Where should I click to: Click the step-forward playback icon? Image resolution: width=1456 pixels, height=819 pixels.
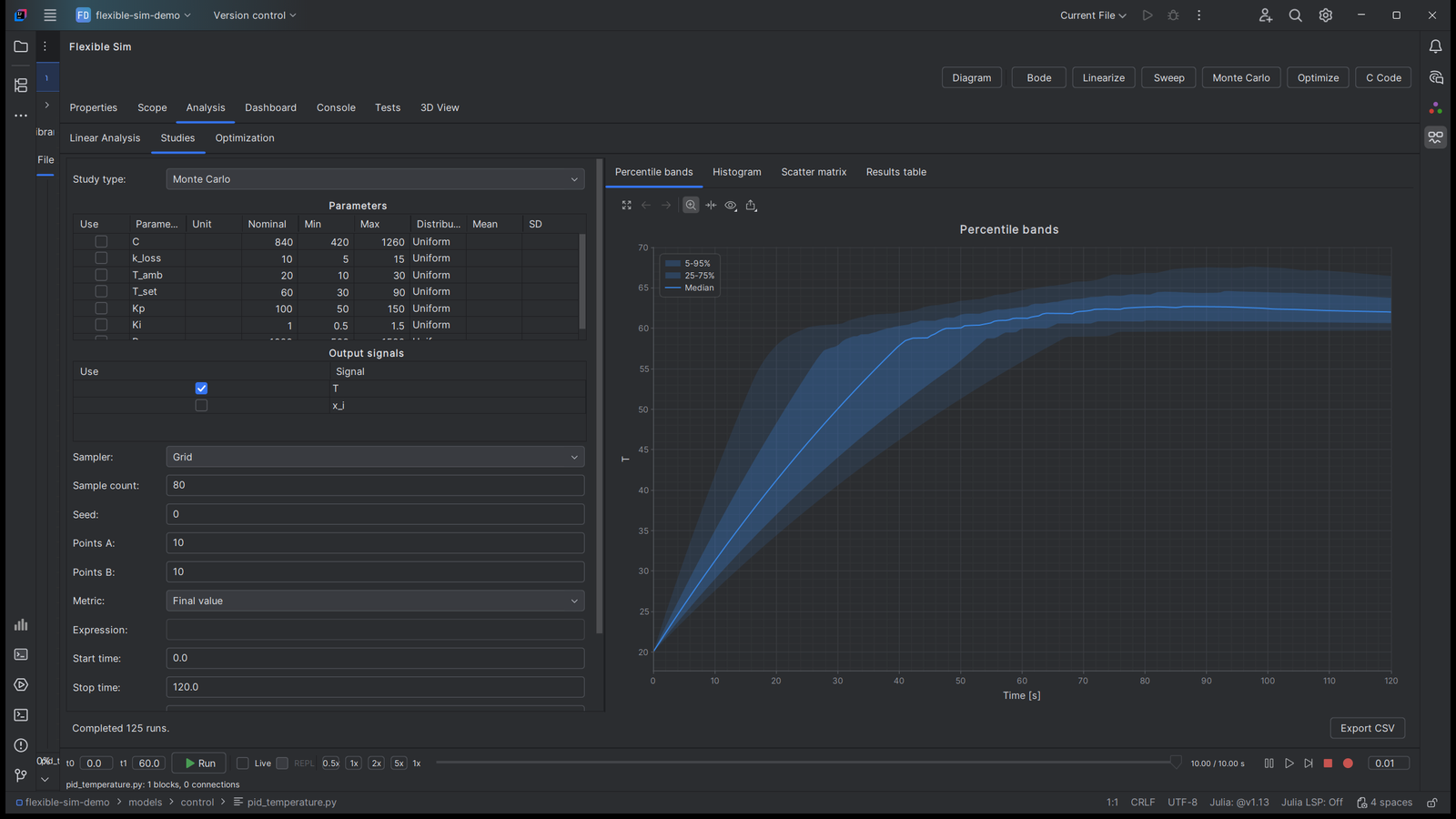click(x=1309, y=763)
